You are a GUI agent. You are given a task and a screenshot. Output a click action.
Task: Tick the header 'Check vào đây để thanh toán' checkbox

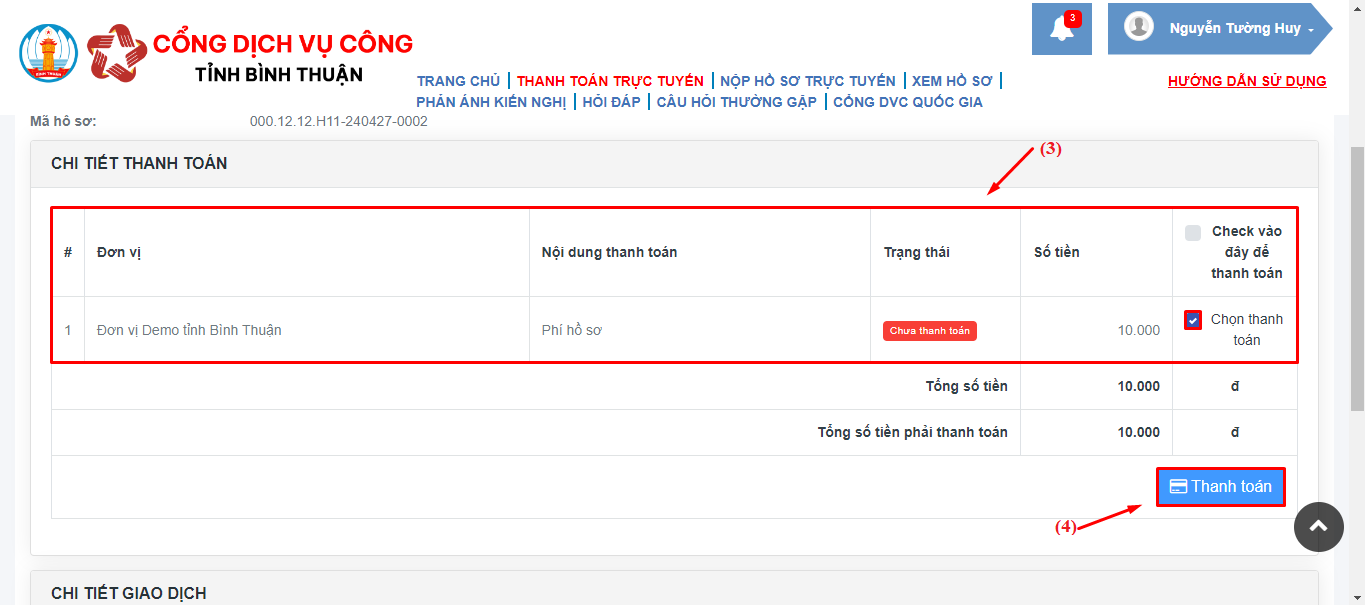point(1192,233)
